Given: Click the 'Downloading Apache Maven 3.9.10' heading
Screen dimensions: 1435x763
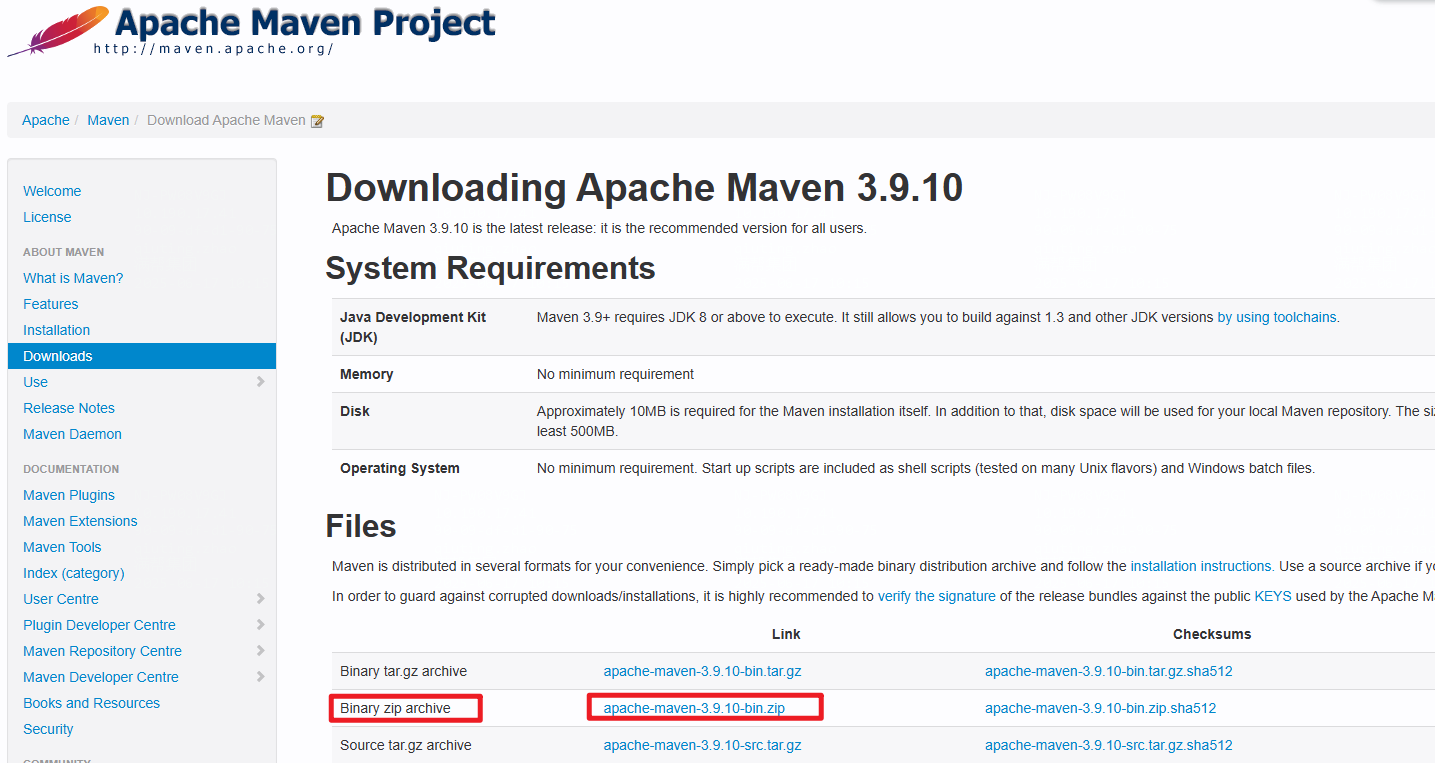Looking at the screenshot, I should (644, 188).
